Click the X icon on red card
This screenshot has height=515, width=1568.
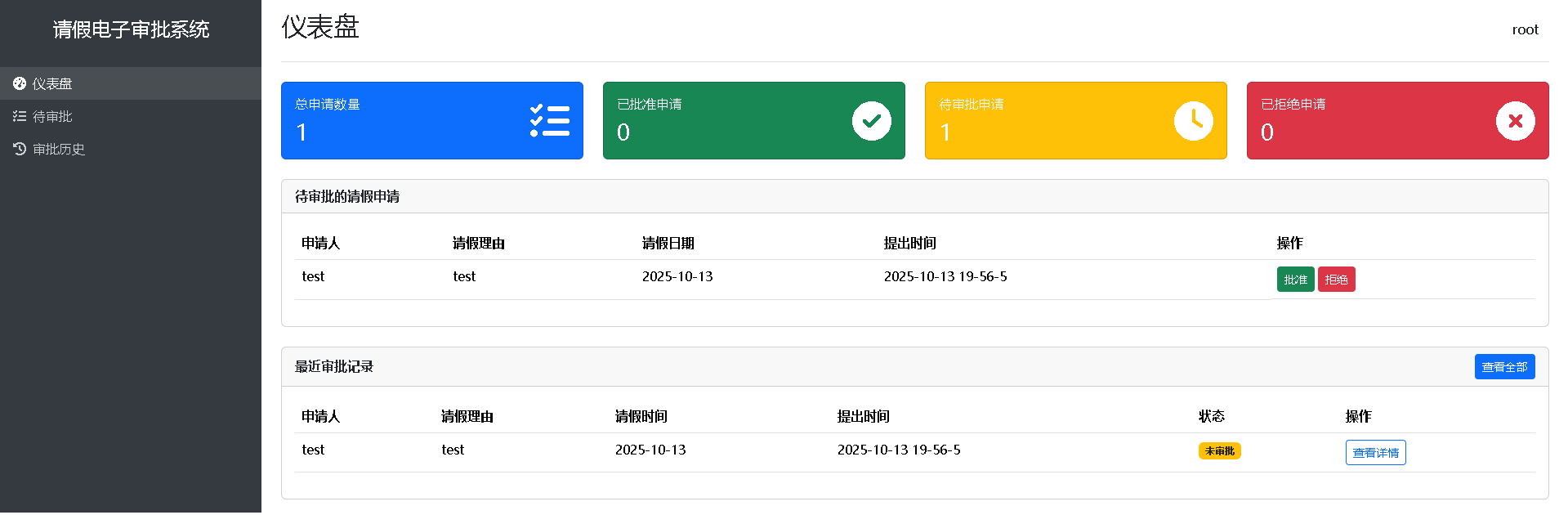(x=1515, y=121)
